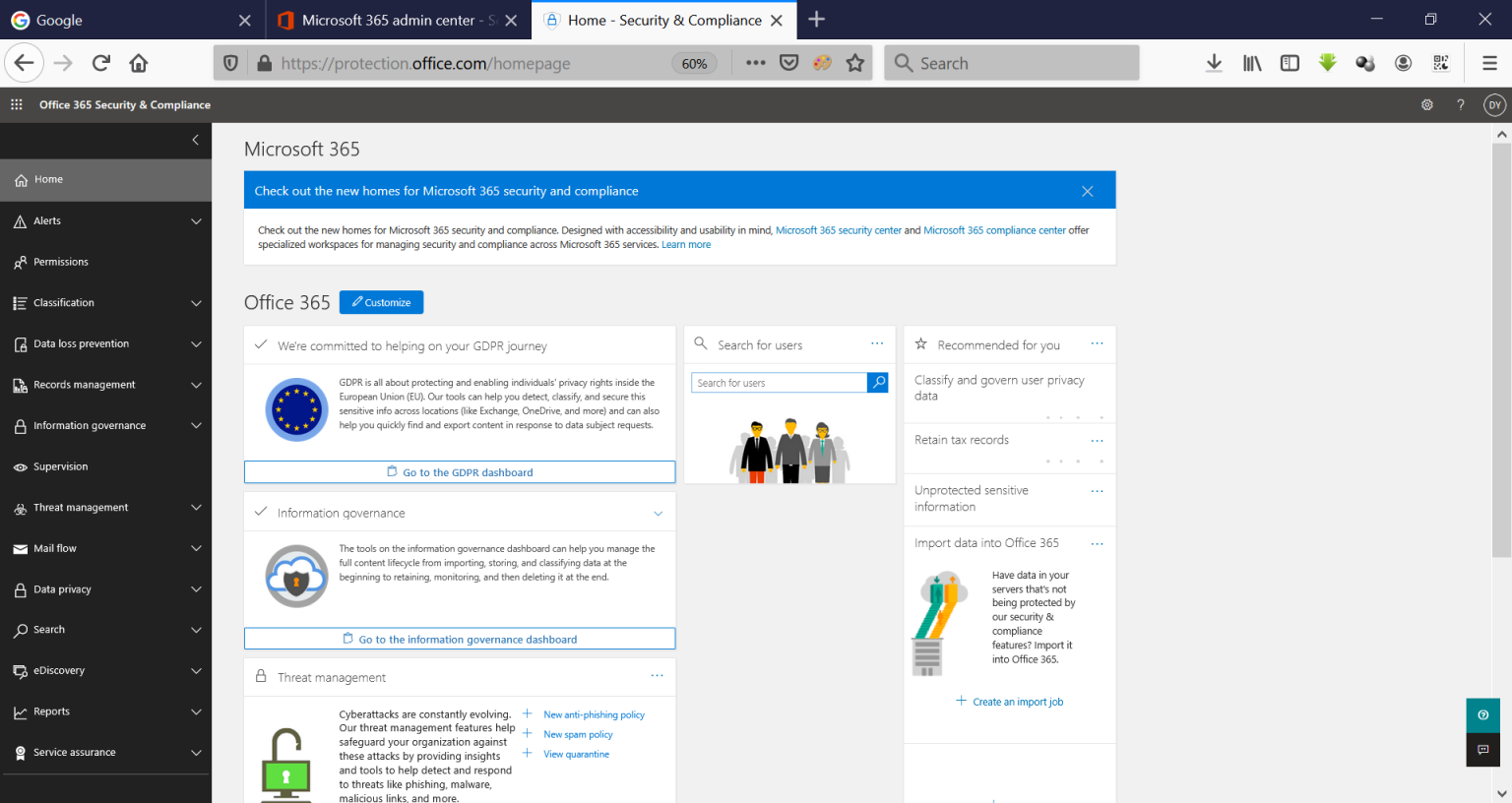Collapse the left navigation pane arrow
Screen dimensions: 1512x803
click(x=195, y=140)
